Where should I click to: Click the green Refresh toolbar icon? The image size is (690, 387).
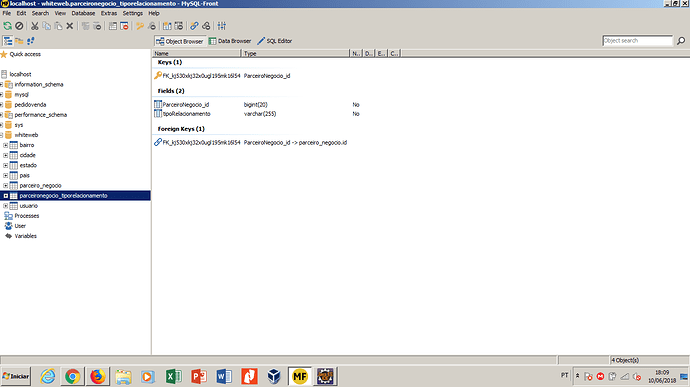tap(7, 26)
